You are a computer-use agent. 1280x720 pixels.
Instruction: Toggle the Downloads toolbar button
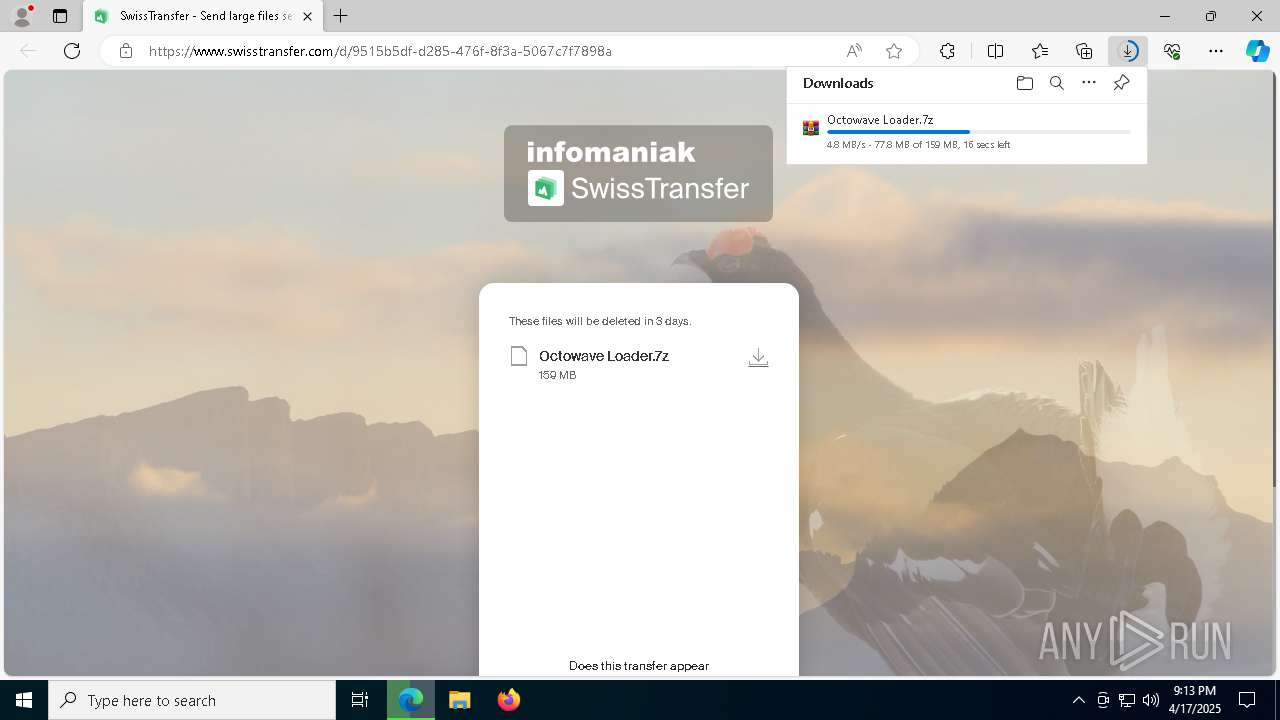coord(1128,51)
